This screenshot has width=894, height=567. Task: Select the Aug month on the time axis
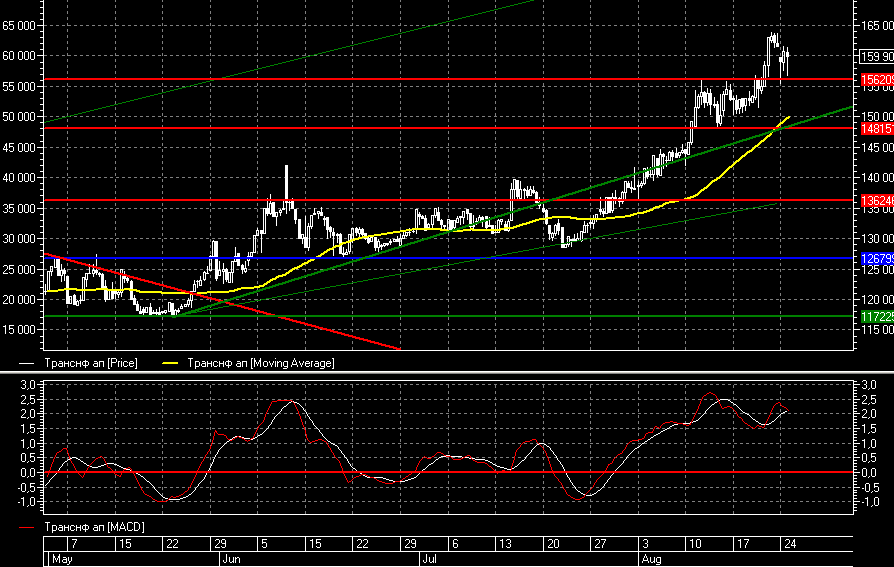[651, 559]
